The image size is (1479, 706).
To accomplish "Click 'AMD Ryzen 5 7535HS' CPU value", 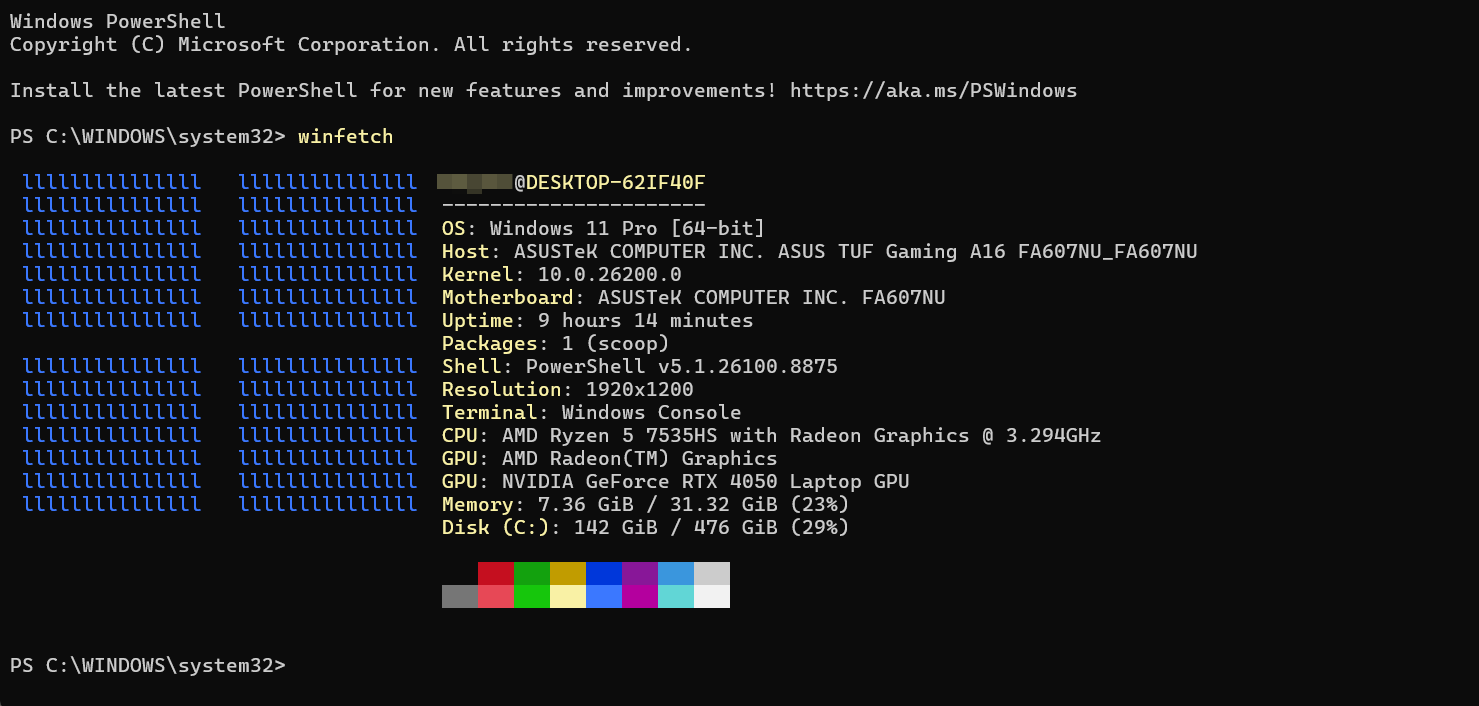I will coord(609,436).
